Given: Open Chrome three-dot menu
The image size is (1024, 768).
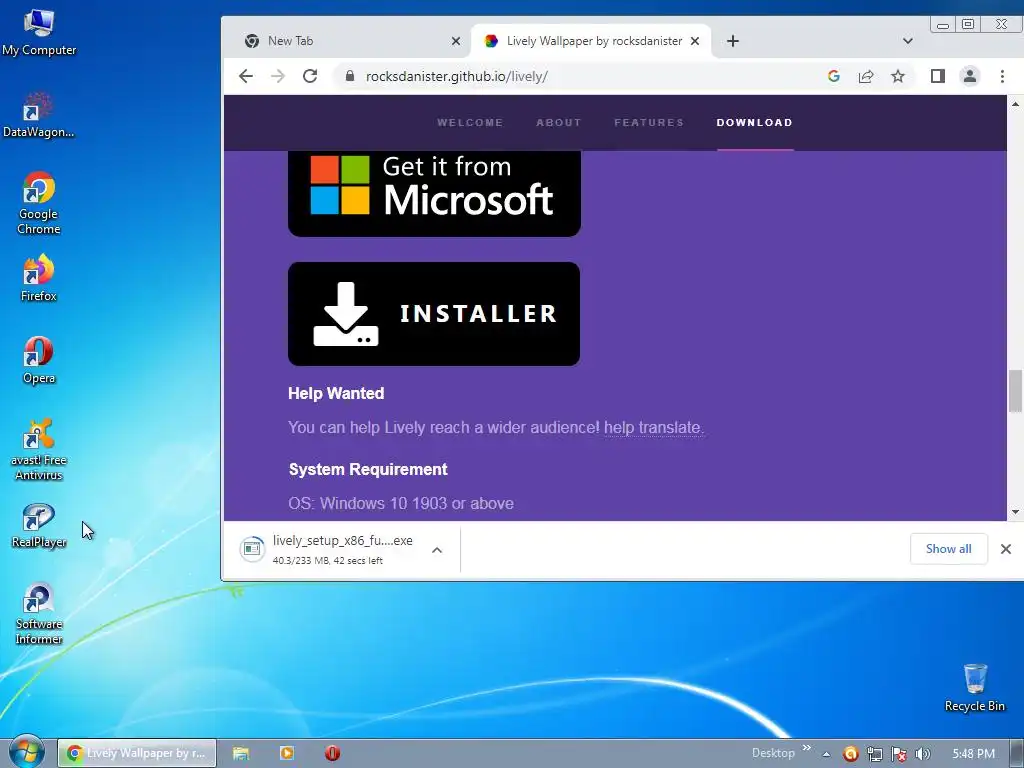Looking at the screenshot, I should (x=1002, y=76).
